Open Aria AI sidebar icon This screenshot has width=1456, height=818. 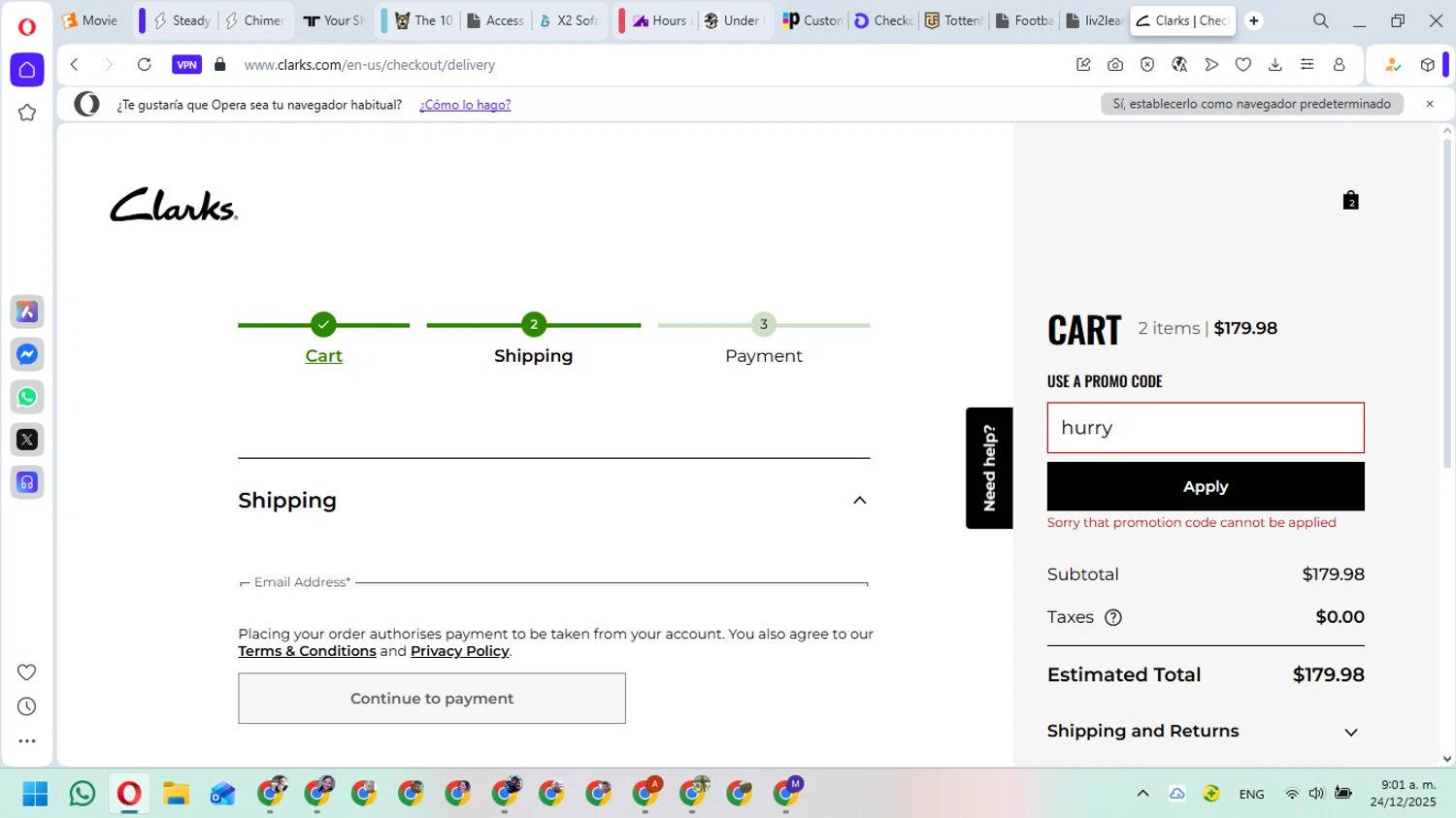(27, 311)
